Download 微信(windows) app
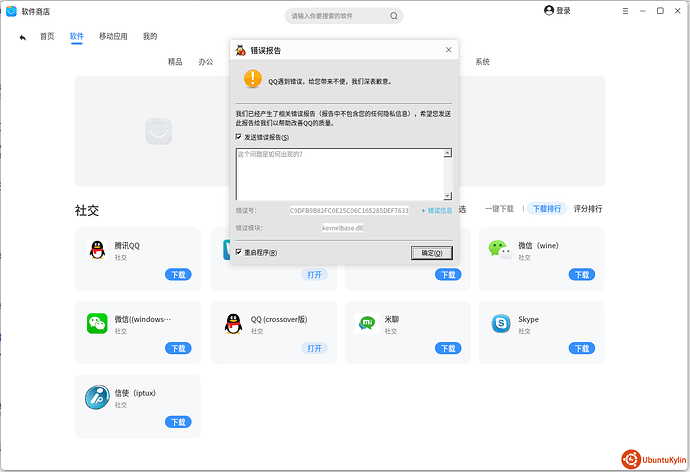690x472 pixels. (x=178, y=348)
